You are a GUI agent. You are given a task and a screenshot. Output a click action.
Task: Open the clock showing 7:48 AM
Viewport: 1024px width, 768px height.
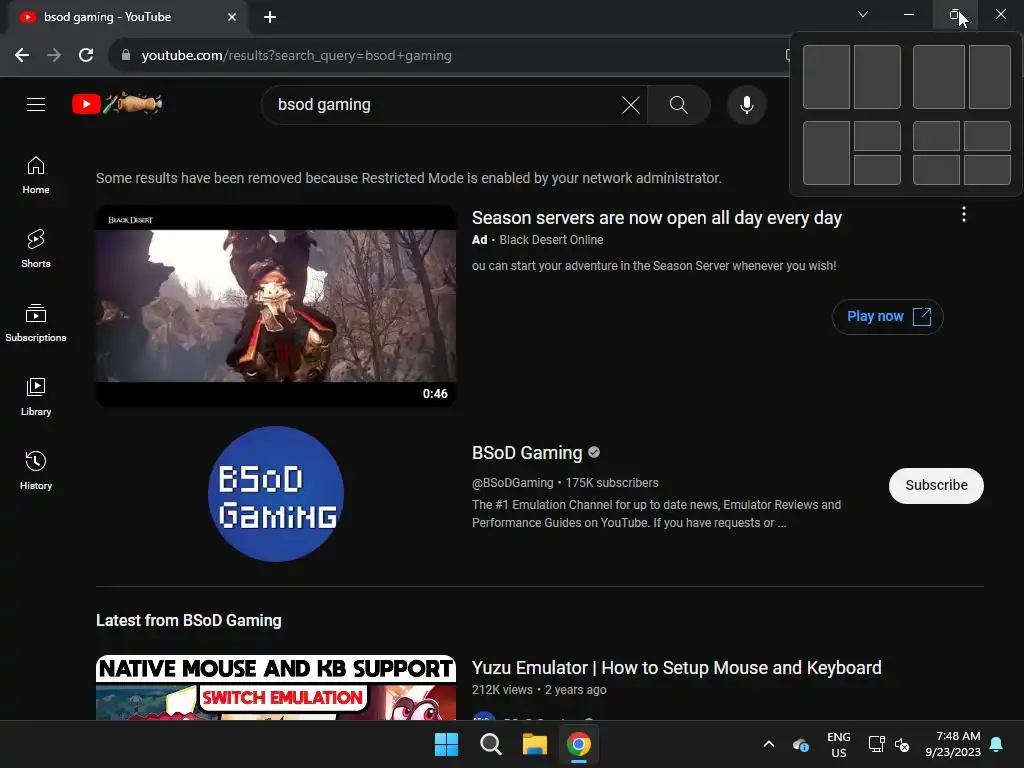[953, 744]
